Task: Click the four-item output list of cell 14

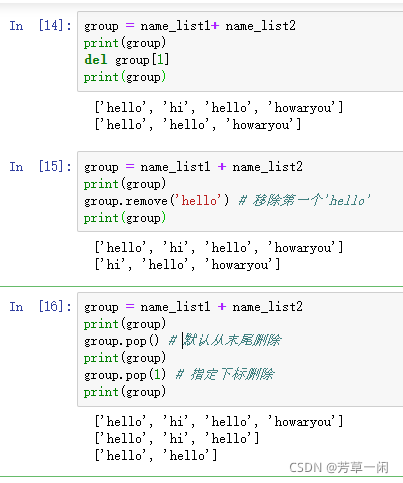Action: tap(219, 108)
